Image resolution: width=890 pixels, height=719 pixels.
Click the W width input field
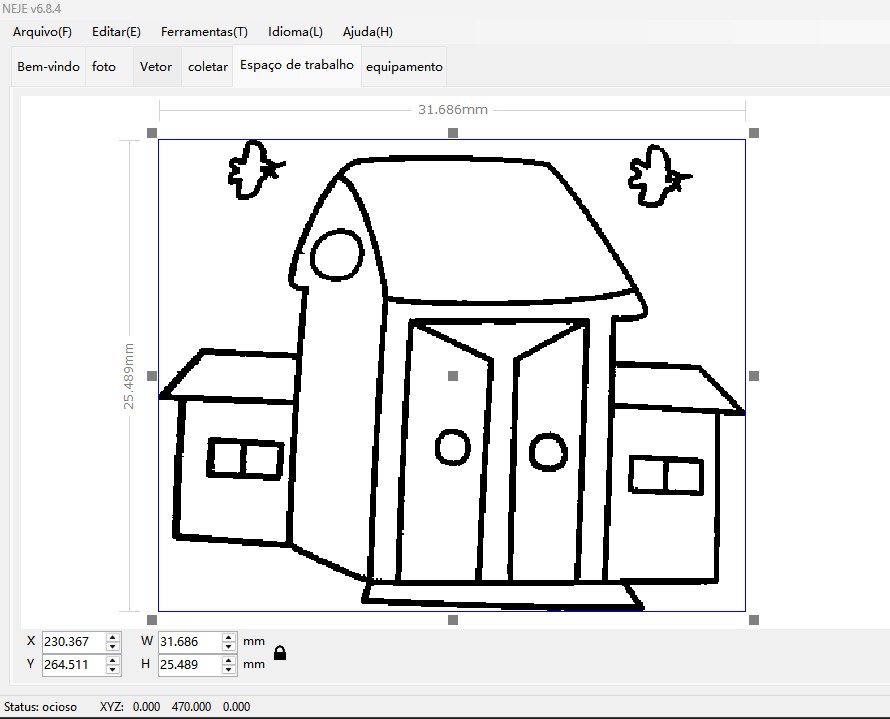pyautogui.click(x=188, y=641)
